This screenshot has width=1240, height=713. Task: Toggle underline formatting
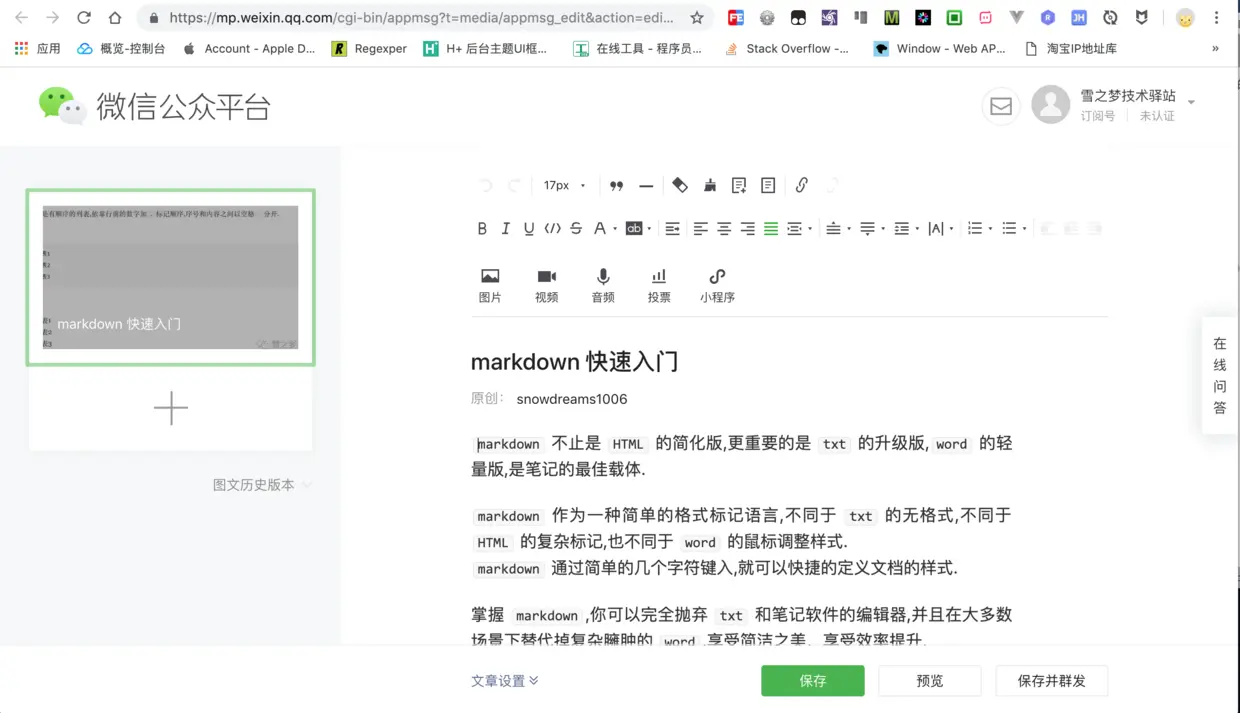(x=528, y=228)
